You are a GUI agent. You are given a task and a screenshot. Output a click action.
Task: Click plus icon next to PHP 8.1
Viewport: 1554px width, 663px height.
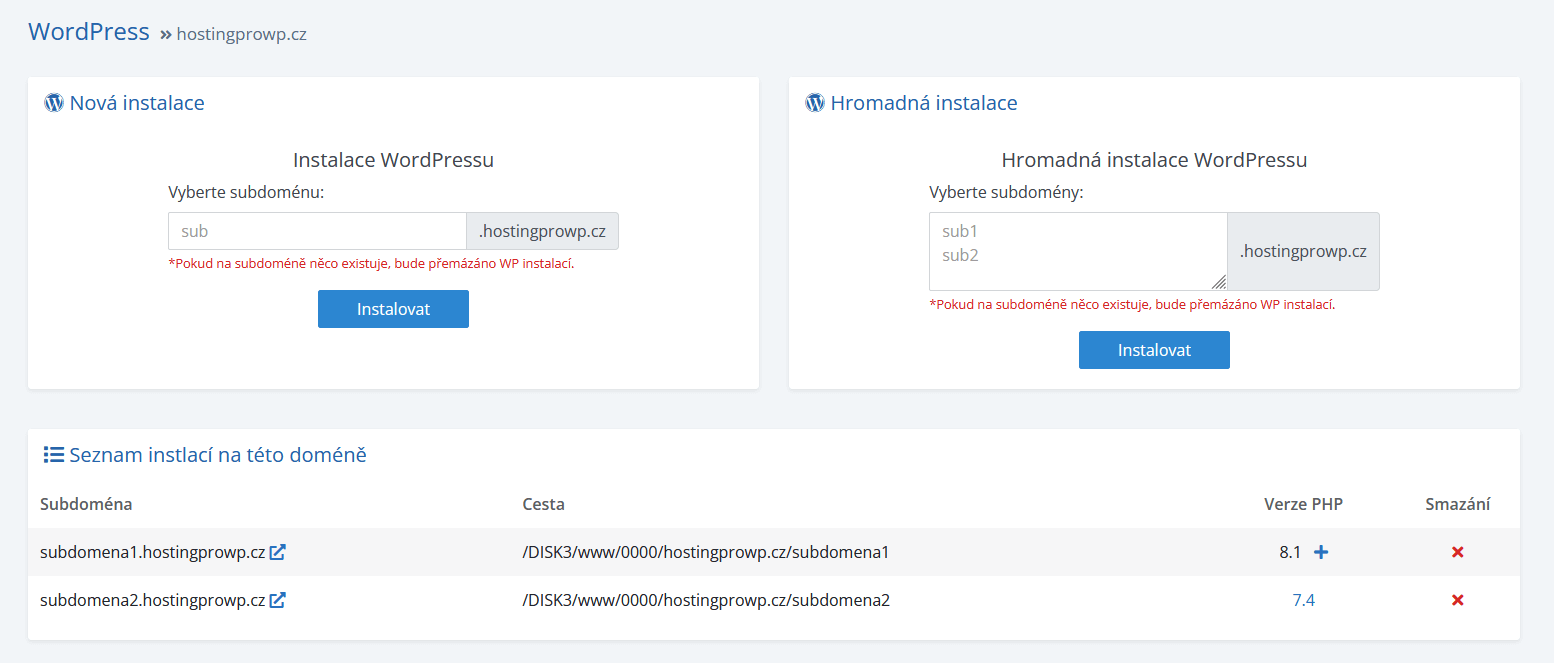(1321, 552)
